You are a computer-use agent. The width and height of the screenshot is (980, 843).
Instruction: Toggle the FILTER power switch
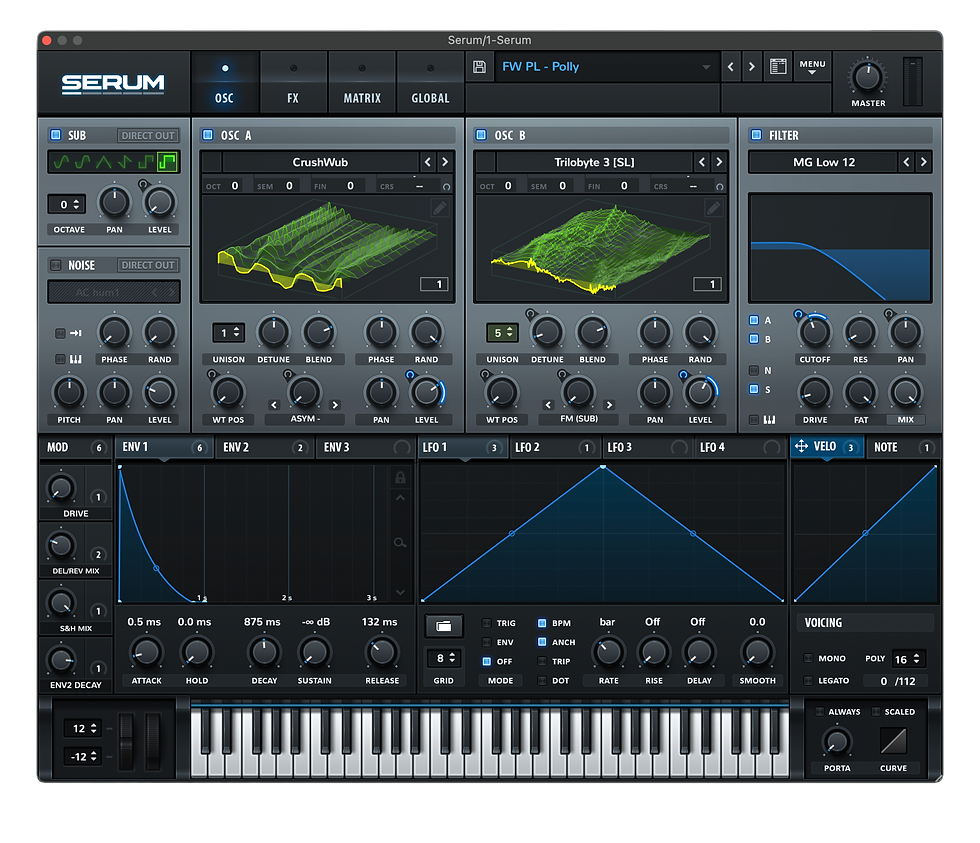tap(756, 135)
